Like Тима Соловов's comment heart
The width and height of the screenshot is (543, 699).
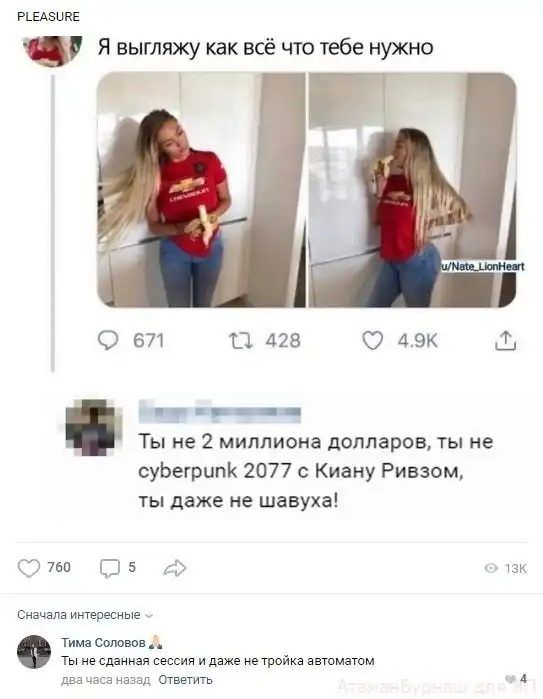[x=510, y=679]
